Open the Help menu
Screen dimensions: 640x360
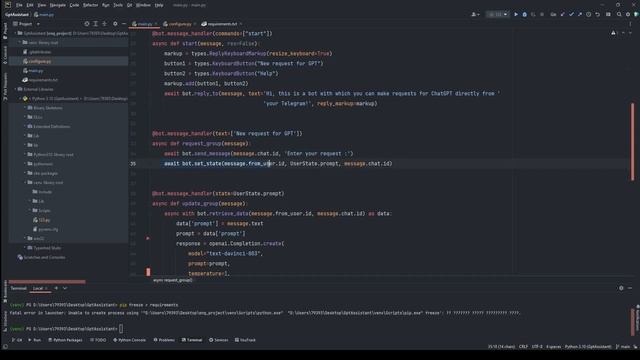pyautogui.click(x=159, y=5)
